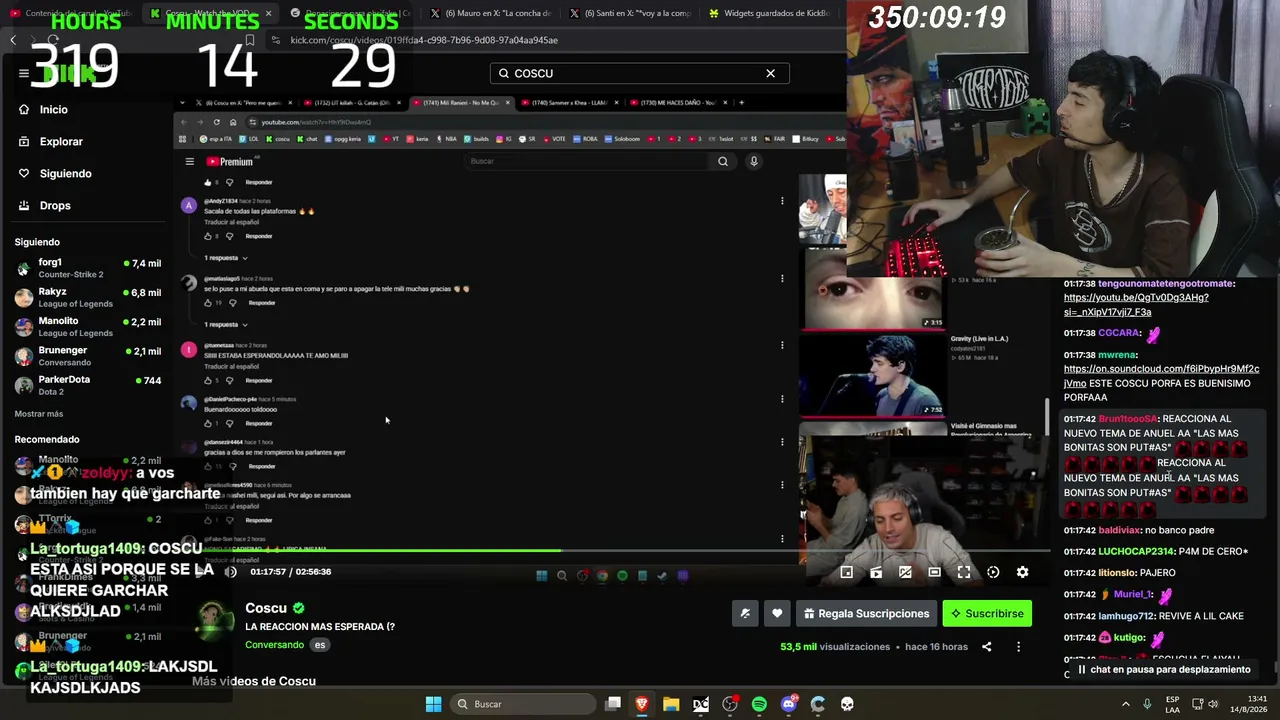Toggle theater mode in the player
Screen dimensions: 1280x720
click(934, 572)
